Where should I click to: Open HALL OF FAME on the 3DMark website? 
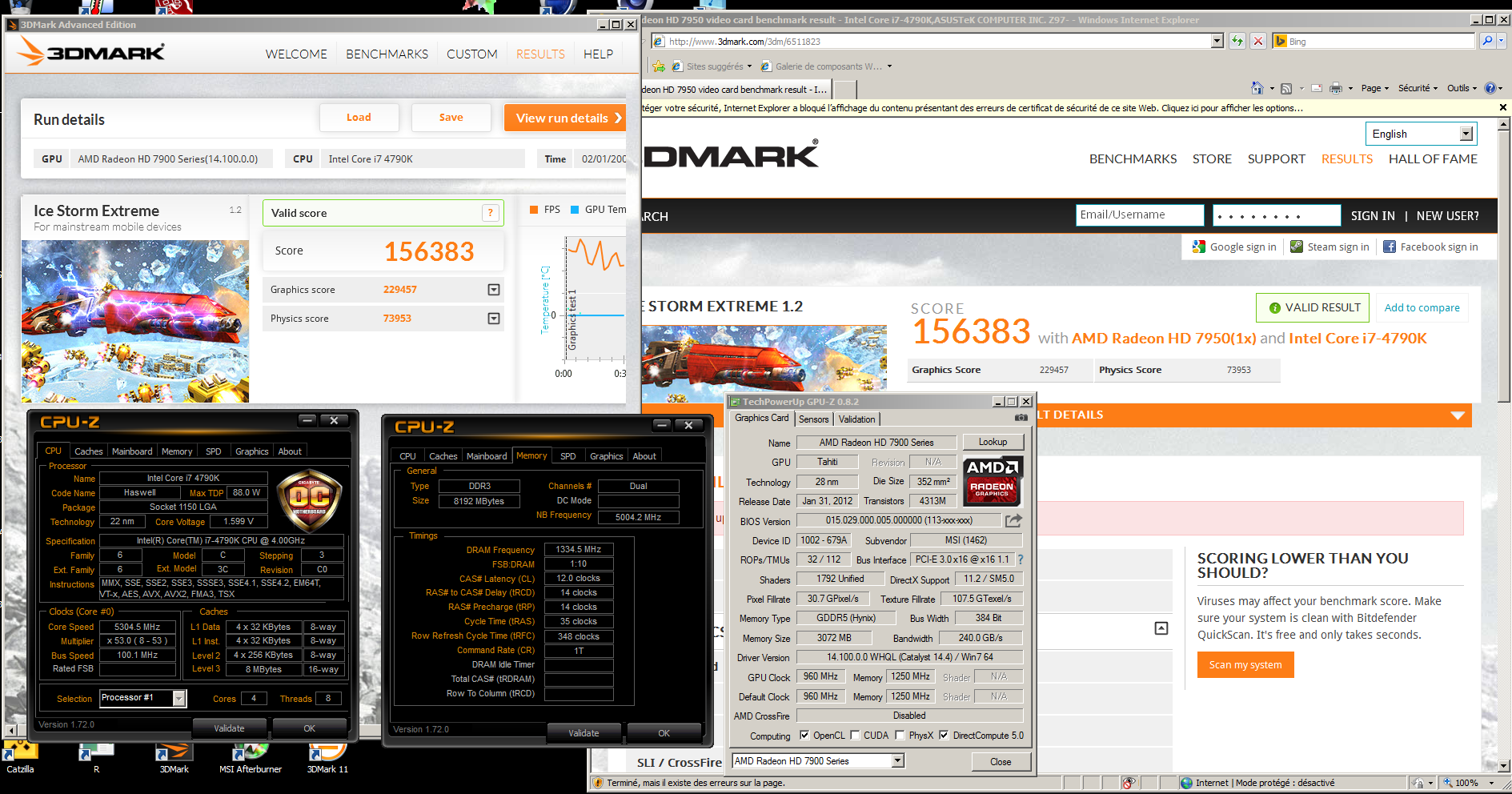(1433, 158)
